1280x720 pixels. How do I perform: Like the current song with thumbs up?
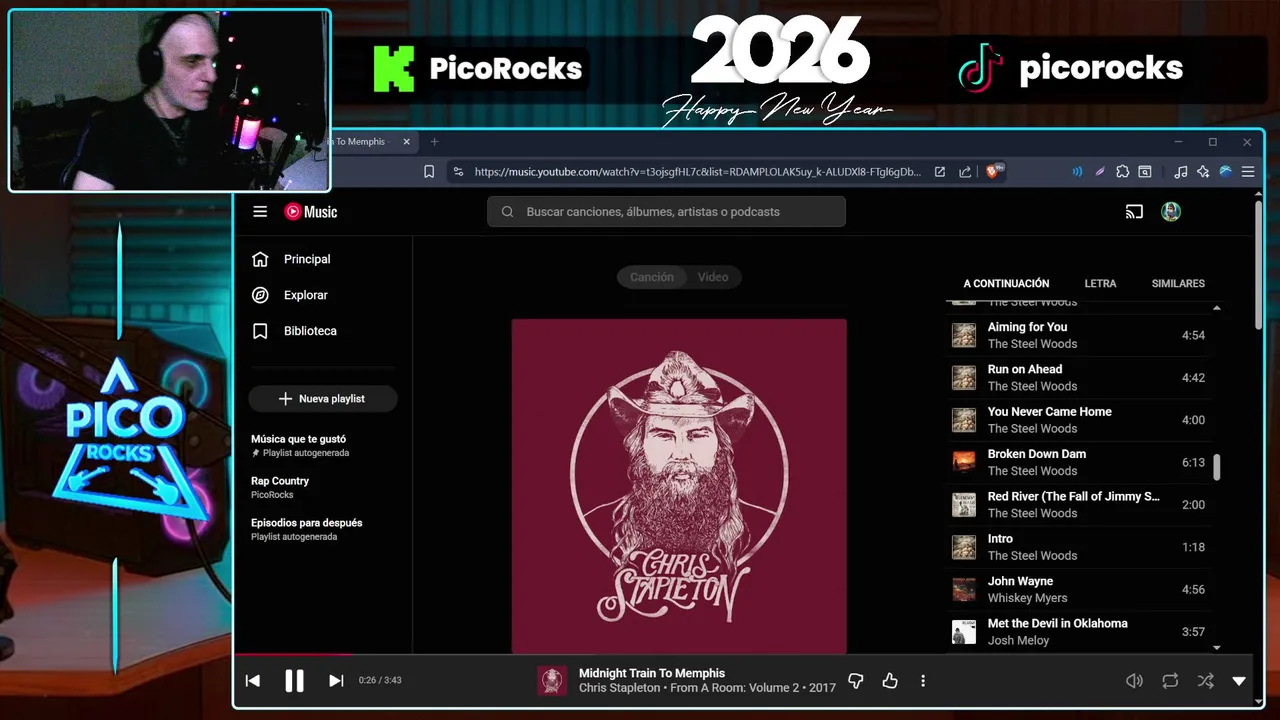[890, 681]
